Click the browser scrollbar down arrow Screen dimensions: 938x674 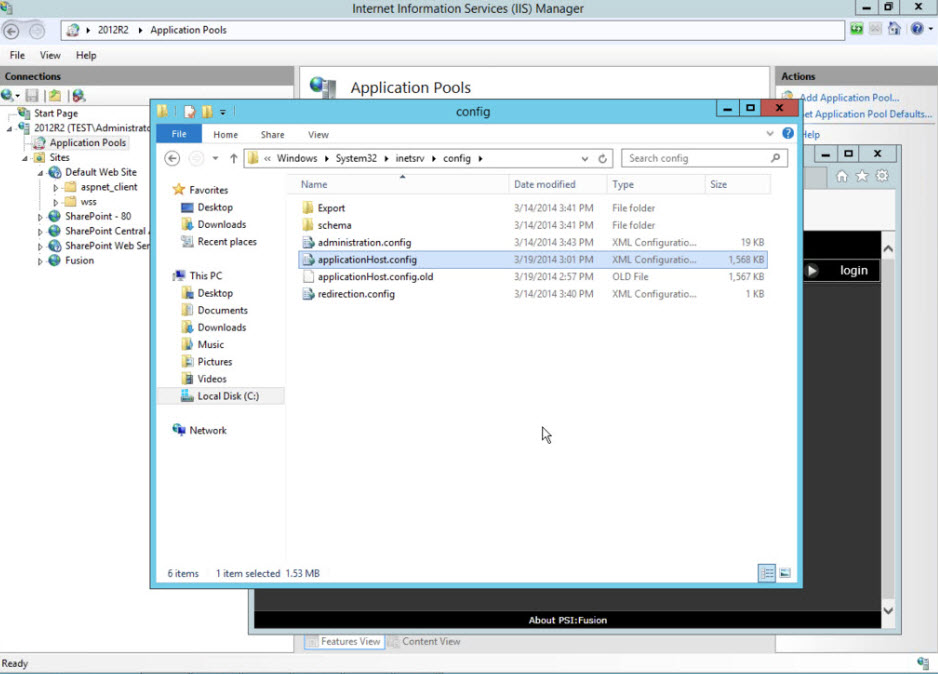point(888,611)
